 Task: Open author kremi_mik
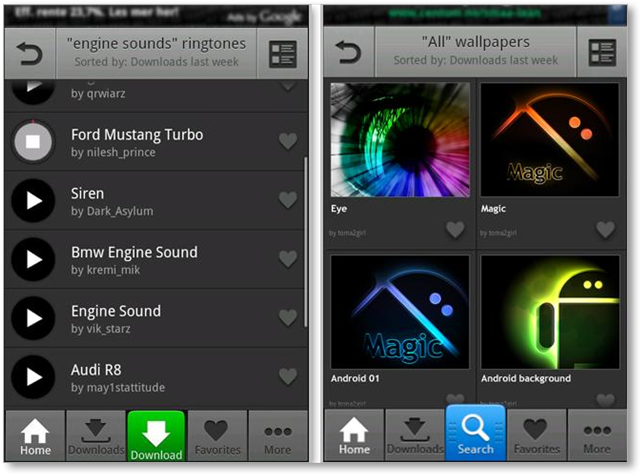[105, 270]
